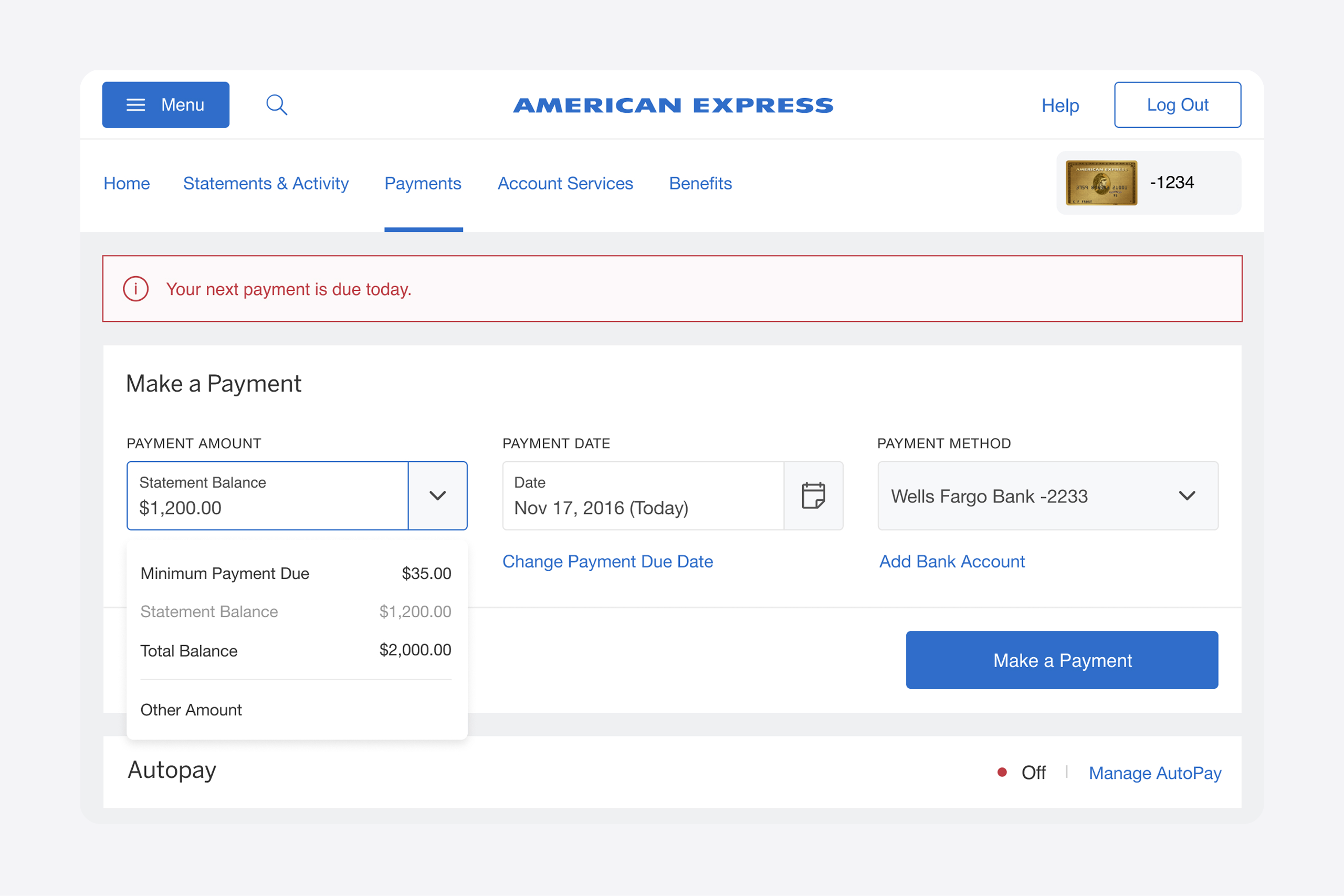1344x896 pixels.
Task: Click the 'Make a Payment' heading
Action: coord(214,383)
